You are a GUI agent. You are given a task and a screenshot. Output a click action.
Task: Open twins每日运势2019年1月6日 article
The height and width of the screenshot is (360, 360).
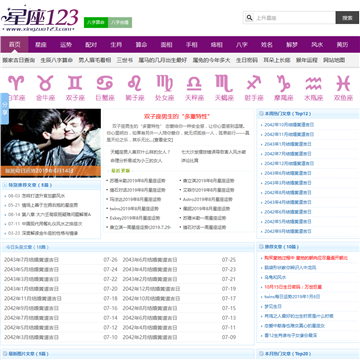(292, 296)
